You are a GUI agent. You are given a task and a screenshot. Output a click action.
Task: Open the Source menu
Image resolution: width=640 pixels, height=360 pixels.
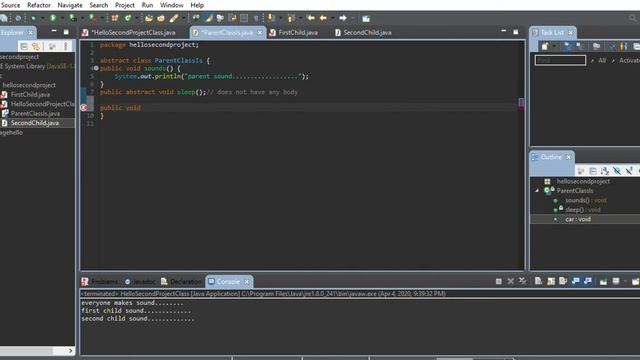click(11, 5)
